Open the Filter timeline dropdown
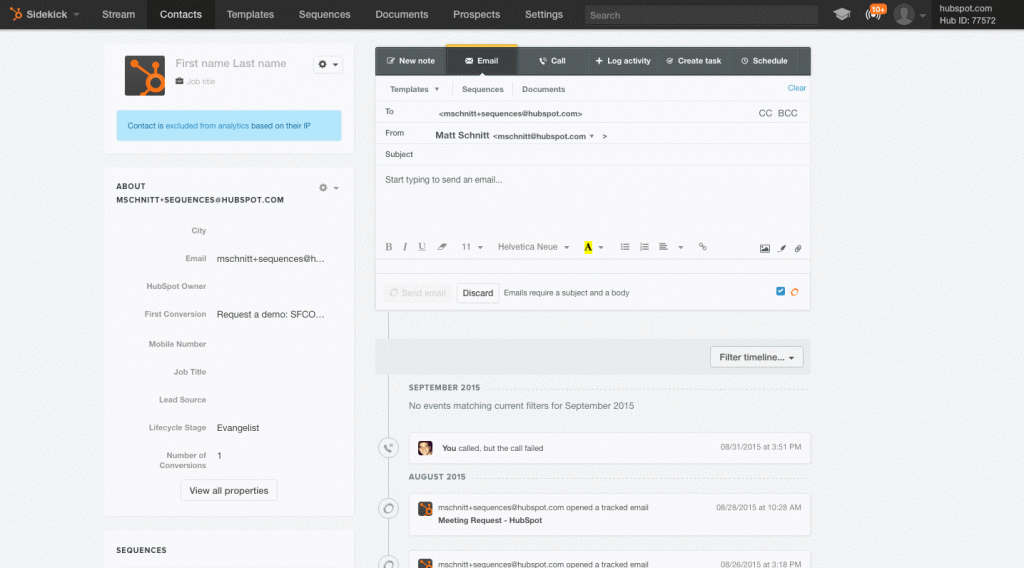 [756, 357]
